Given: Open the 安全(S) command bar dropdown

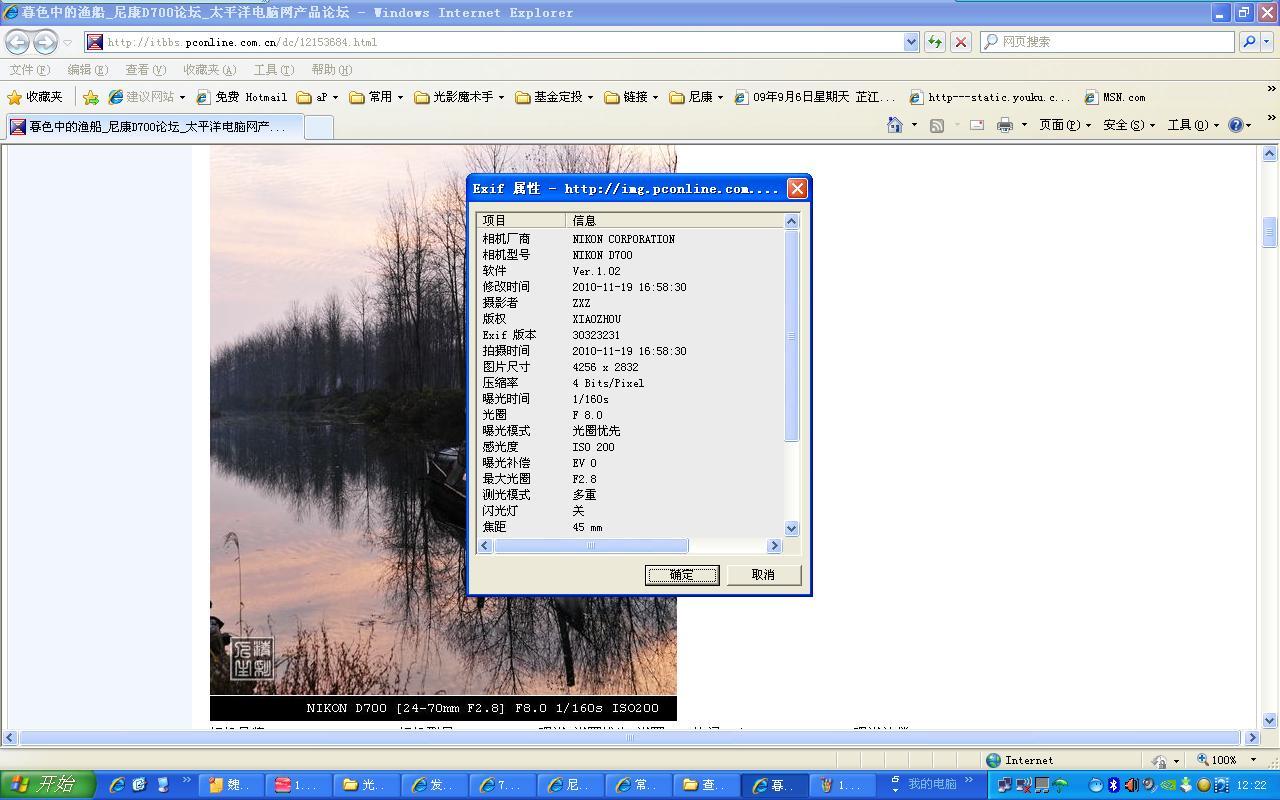Looking at the screenshot, I should (1129, 125).
